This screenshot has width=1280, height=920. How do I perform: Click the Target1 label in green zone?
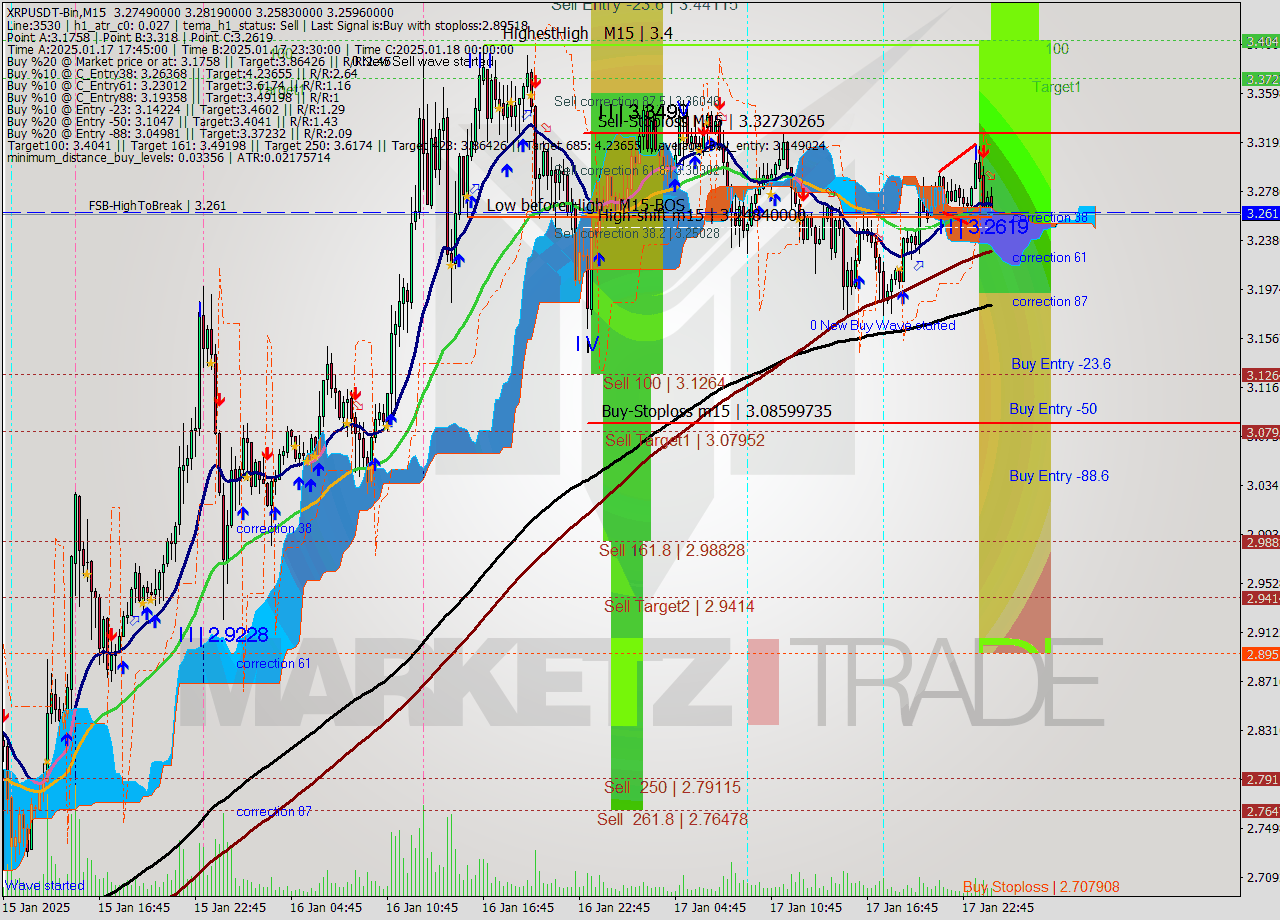coord(1057,87)
